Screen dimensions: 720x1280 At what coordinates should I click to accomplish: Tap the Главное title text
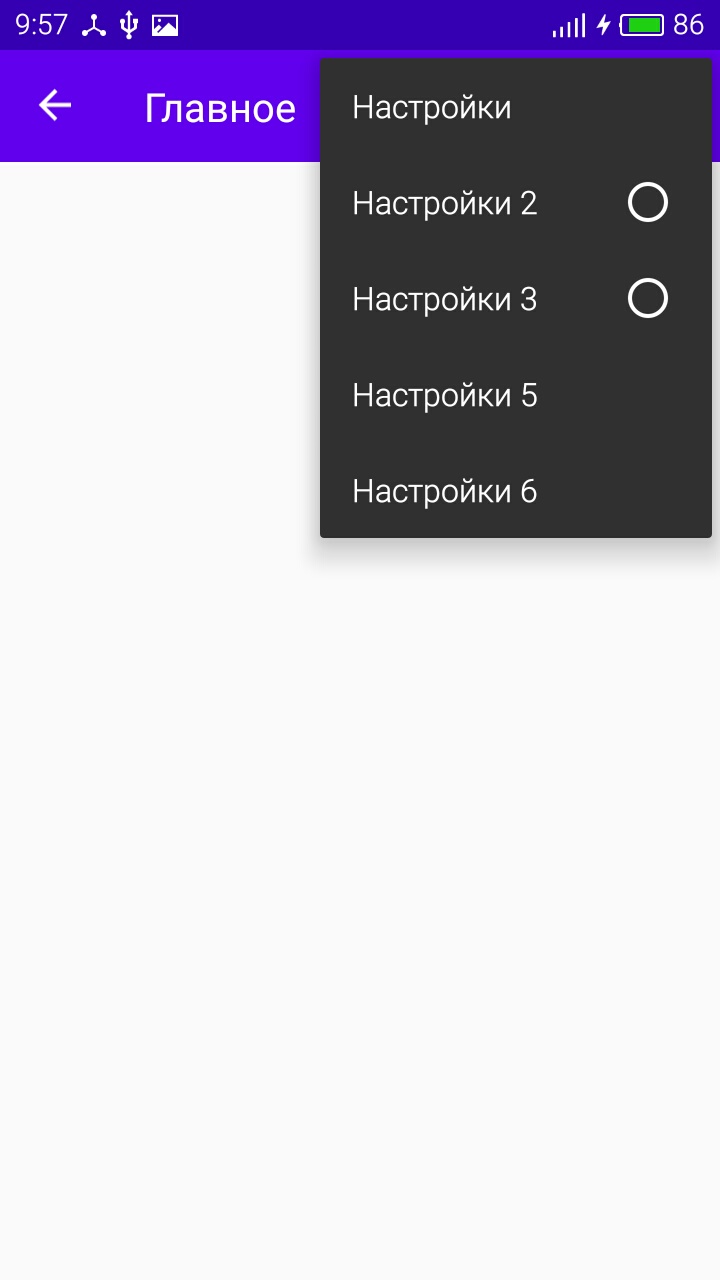point(220,108)
